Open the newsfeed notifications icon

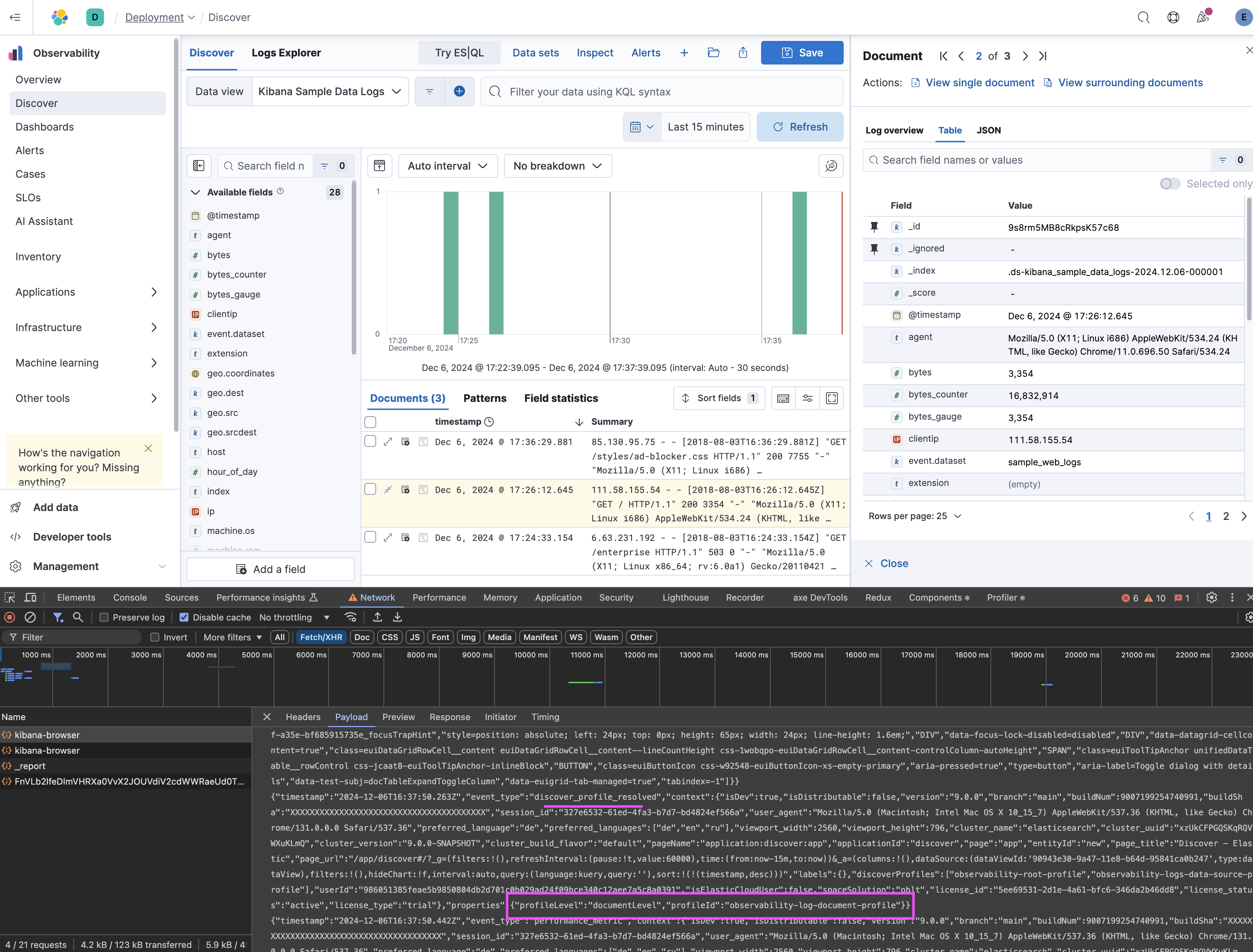click(x=1202, y=17)
